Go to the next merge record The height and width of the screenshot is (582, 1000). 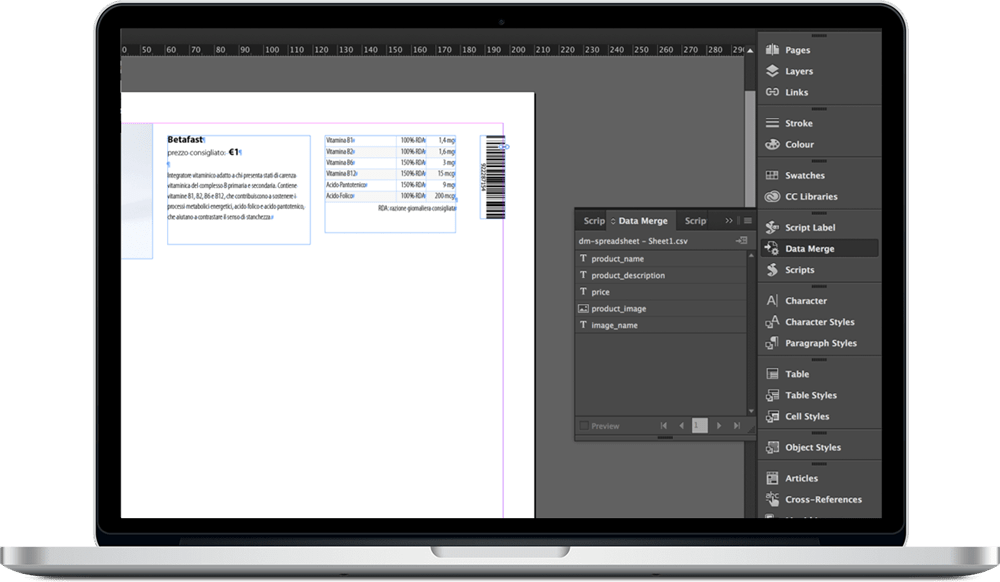pos(719,425)
